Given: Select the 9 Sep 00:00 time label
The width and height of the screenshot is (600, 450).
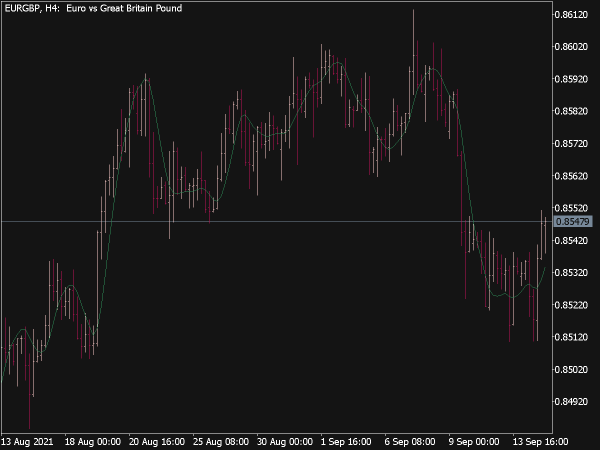Looking at the screenshot, I should (x=474, y=442).
